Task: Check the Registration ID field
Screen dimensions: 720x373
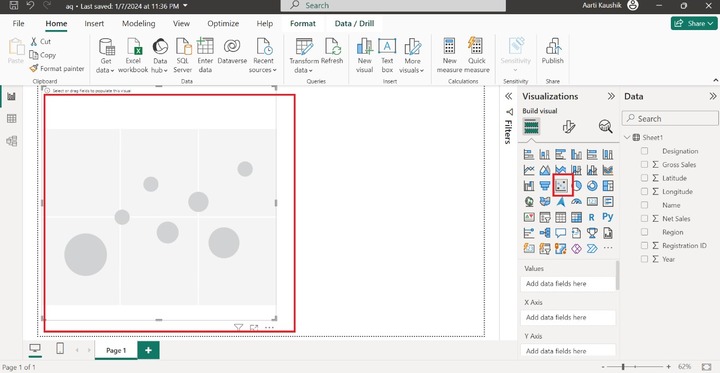Action: coord(644,246)
